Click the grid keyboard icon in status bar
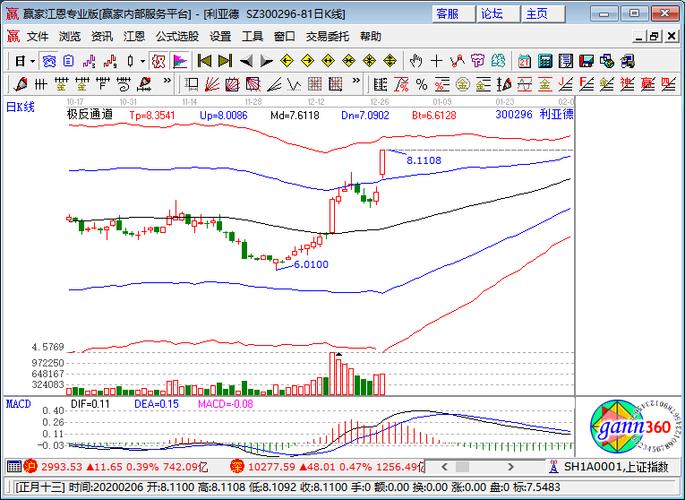Screen dimensions: 685x500 tap(14, 467)
